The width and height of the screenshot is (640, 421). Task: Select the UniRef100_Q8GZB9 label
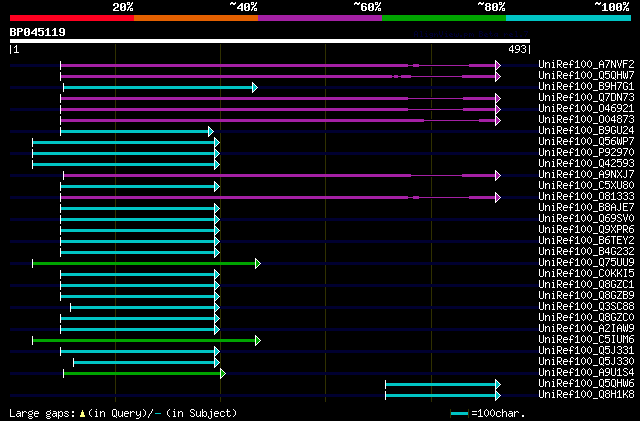click(x=586, y=296)
